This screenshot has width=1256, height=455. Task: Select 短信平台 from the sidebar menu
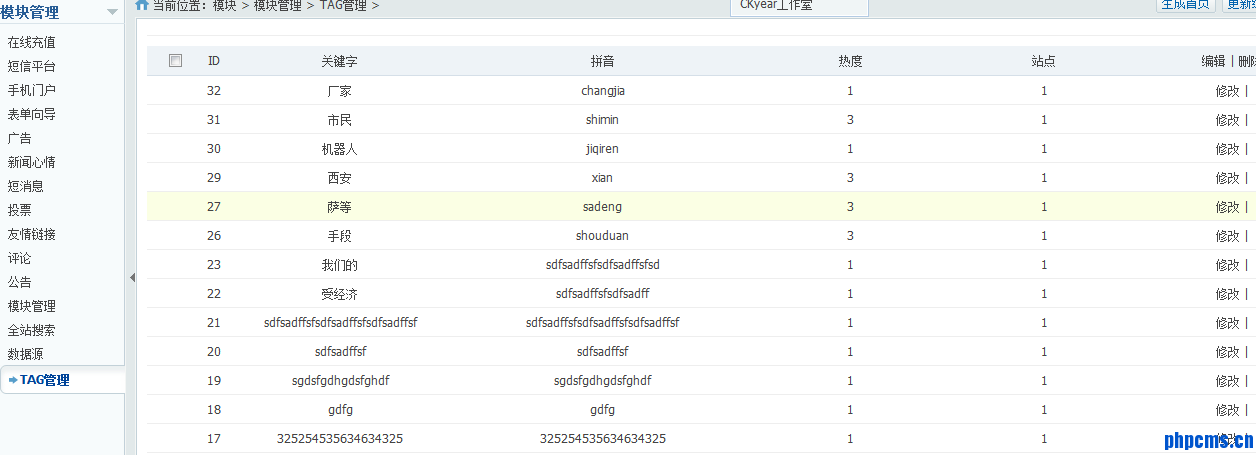tap(32, 66)
